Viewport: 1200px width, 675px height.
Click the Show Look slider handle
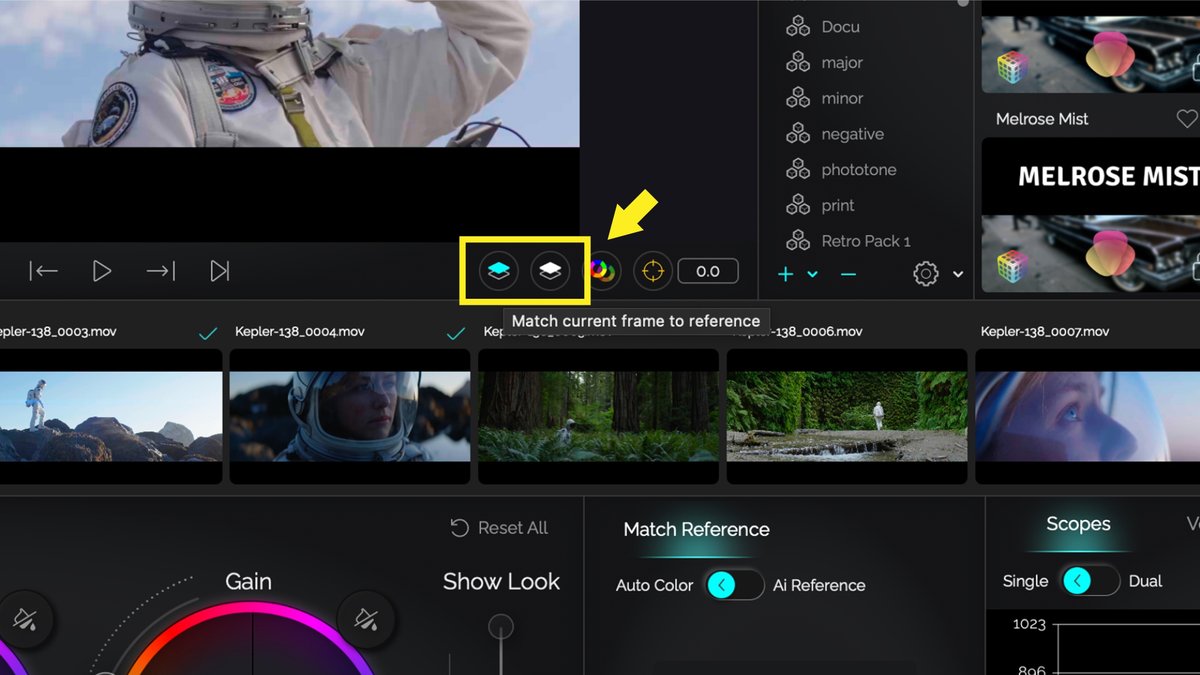tap(501, 627)
